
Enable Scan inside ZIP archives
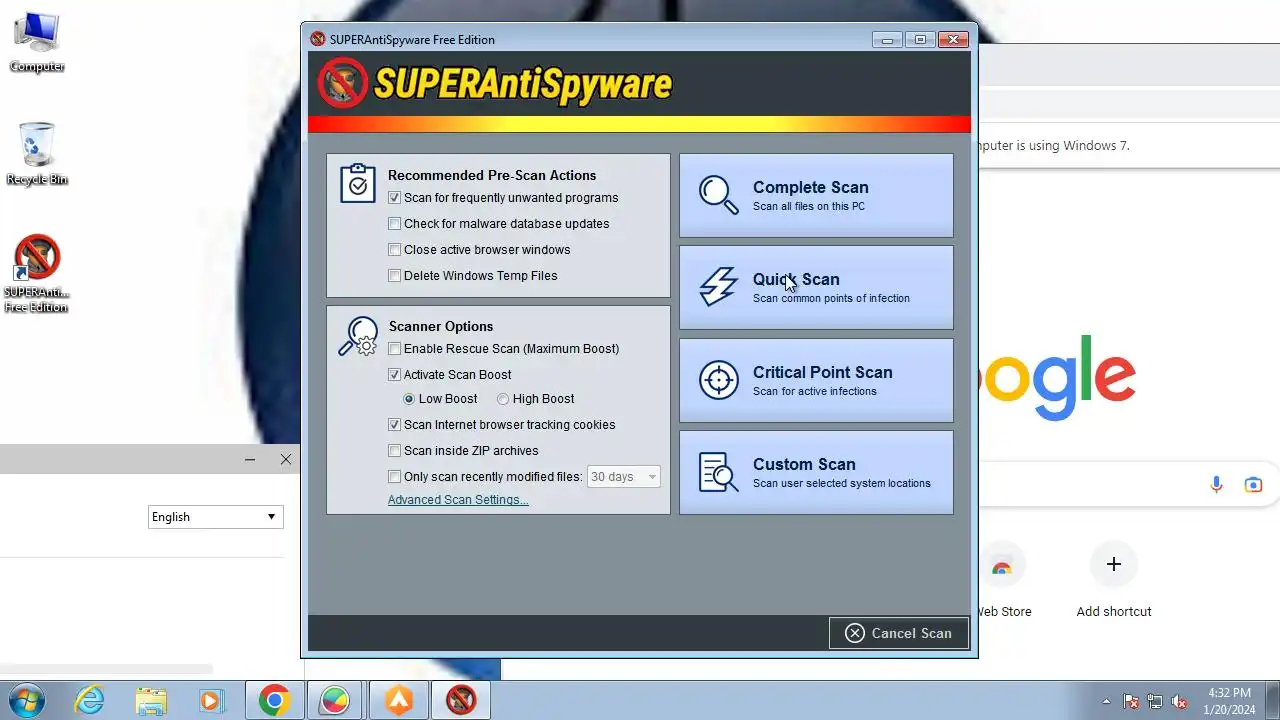coord(394,451)
